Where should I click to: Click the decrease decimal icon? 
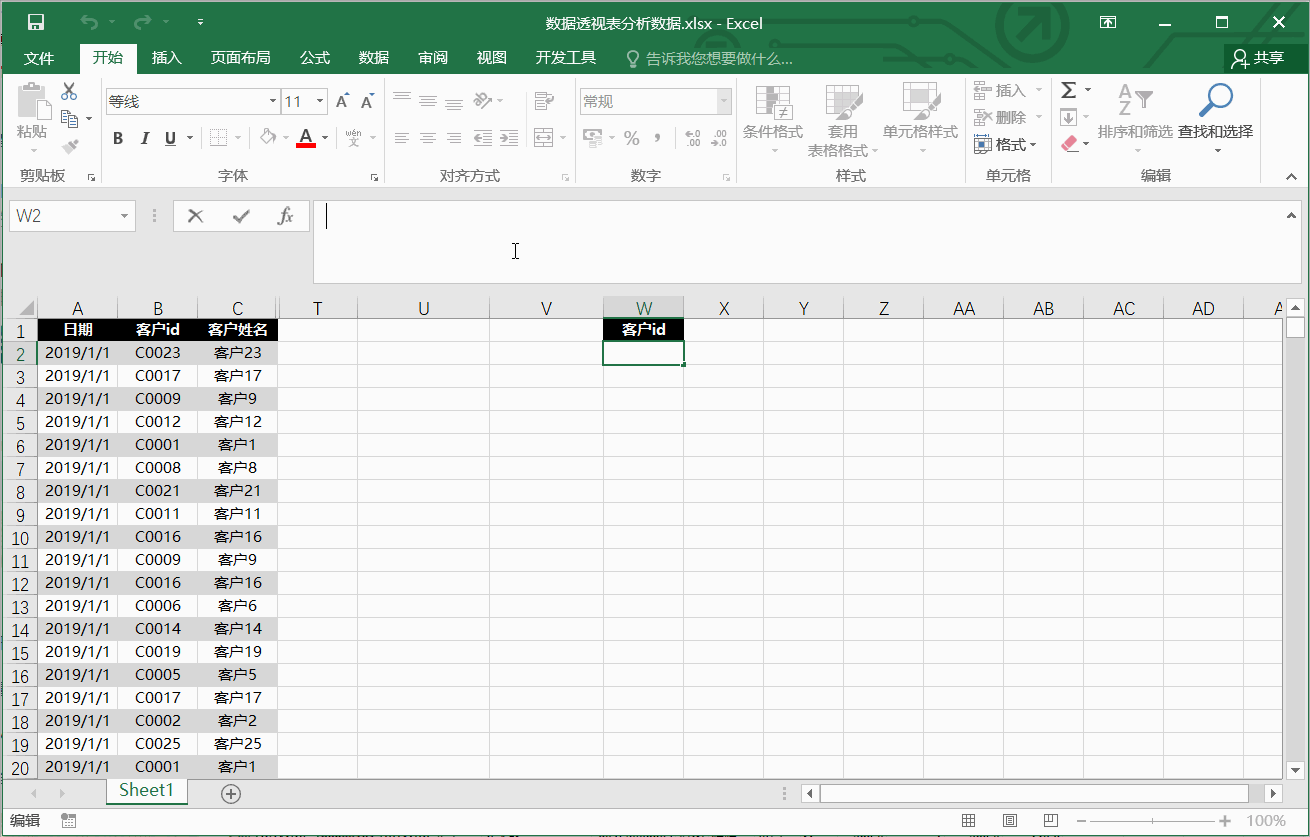[x=720, y=137]
